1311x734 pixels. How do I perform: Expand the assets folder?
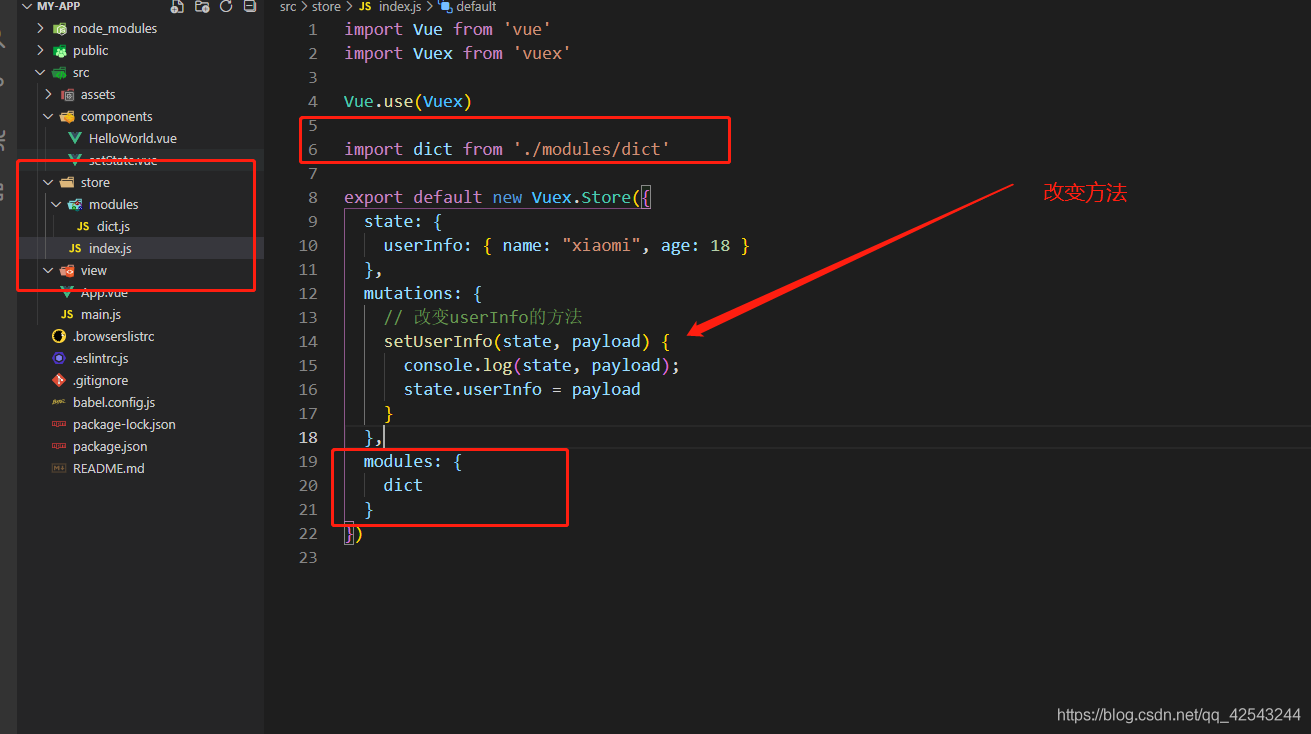(x=49, y=94)
